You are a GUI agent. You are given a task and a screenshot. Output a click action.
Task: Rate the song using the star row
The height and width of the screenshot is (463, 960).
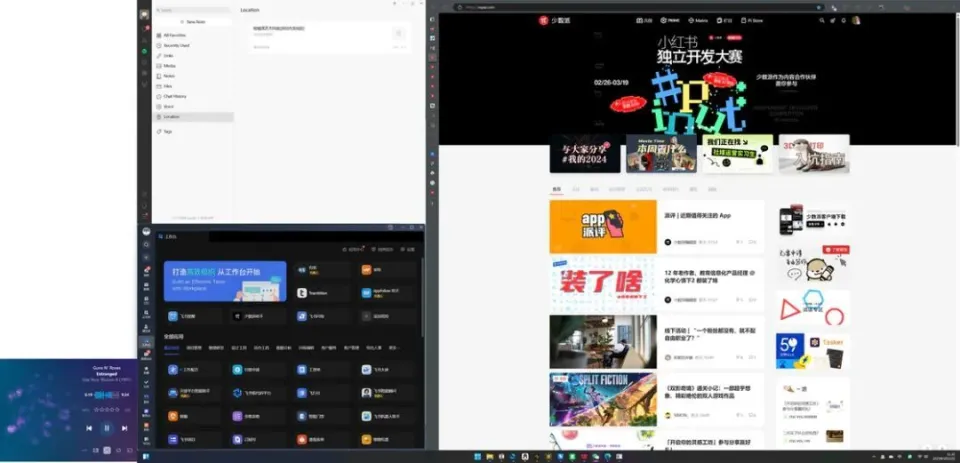[x=106, y=409]
